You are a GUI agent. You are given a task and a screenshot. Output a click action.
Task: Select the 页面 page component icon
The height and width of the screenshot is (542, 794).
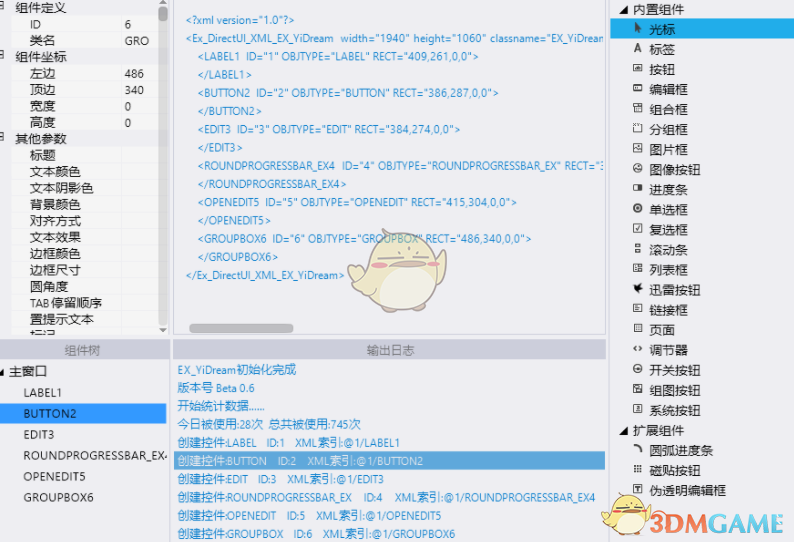pos(638,329)
